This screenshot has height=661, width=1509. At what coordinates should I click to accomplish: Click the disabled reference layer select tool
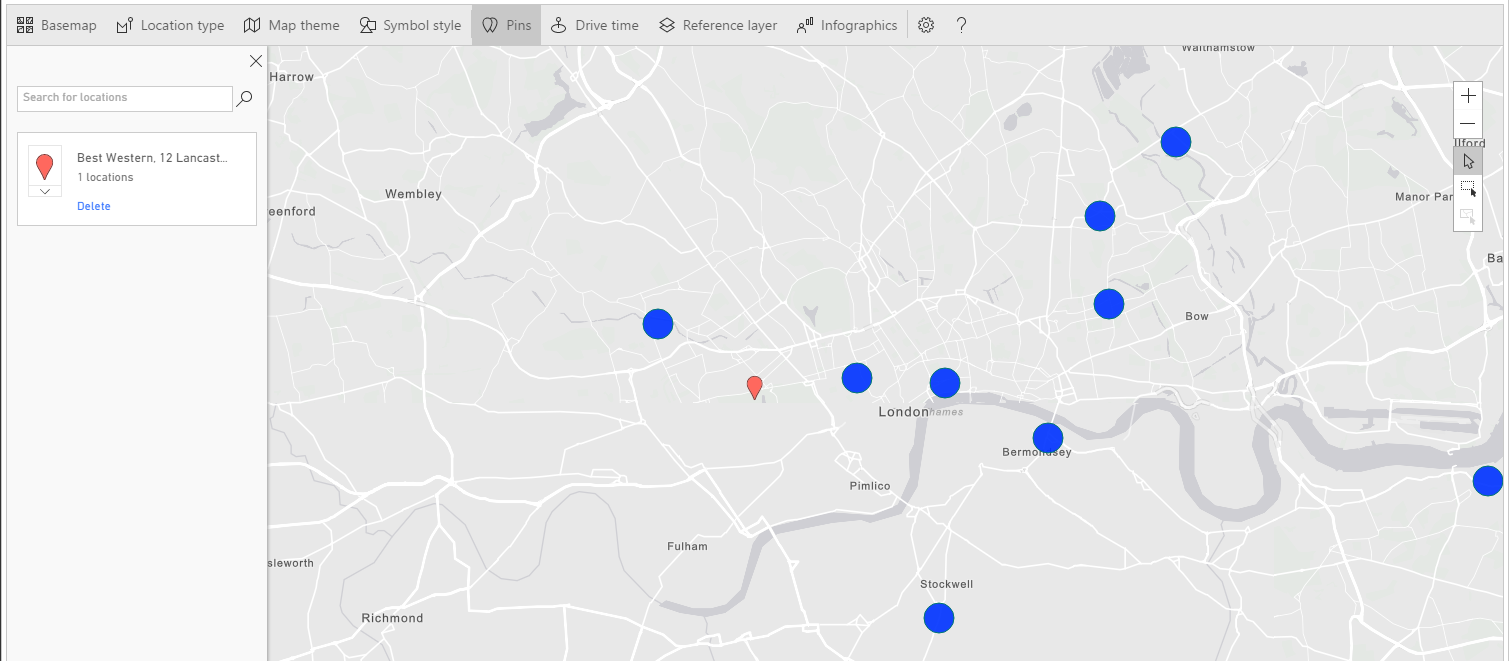click(1468, 216)
